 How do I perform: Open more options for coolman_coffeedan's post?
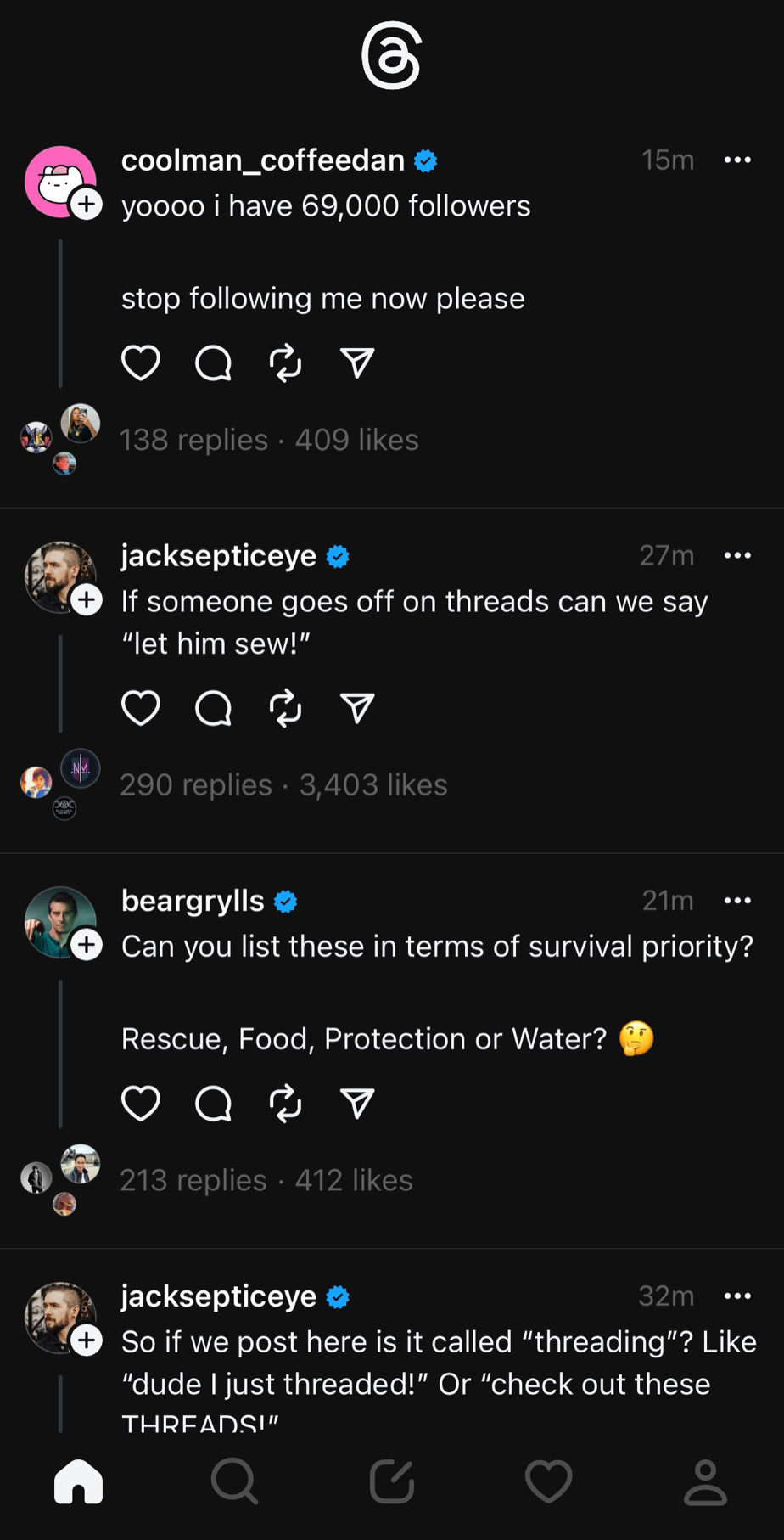(737, 160)
